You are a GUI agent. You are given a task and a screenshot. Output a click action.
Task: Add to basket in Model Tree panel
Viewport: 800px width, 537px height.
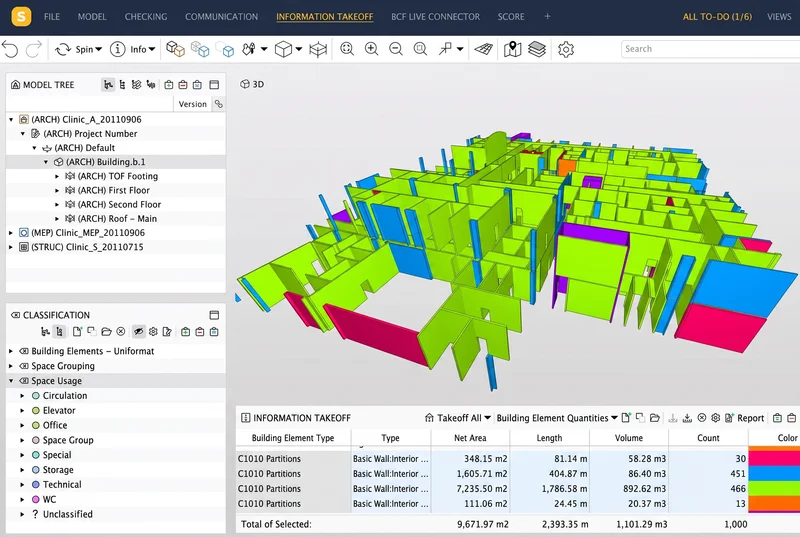pos(169,85)
